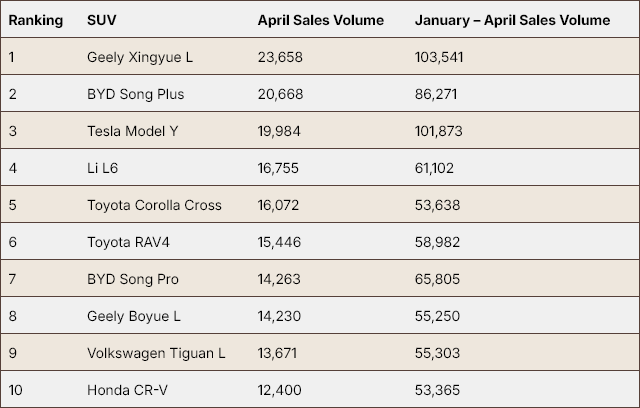Select April sales value 12,400
640x408 pixels.
(x=279, y=390)
